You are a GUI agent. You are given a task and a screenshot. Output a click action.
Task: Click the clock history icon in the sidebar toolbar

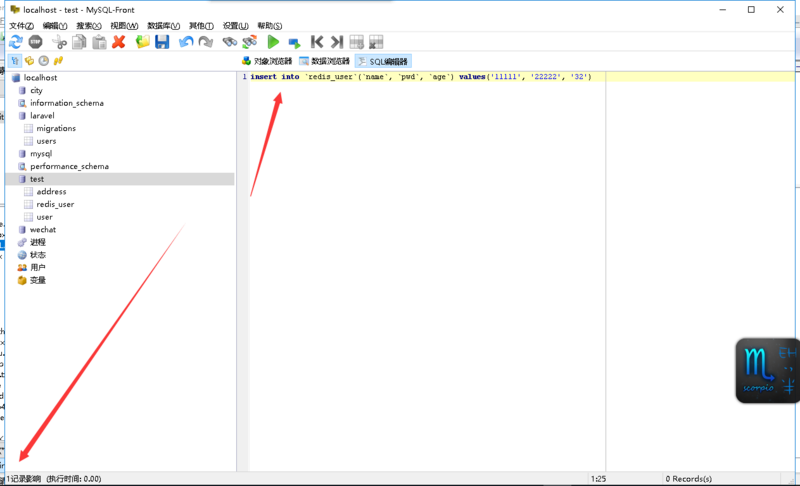tap(44, 61)
